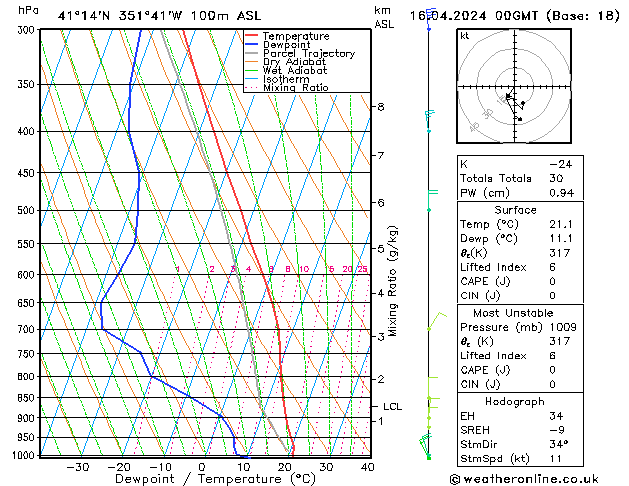Click the wind barb at 700 hPa level
Viewport: 629px width, 486px height.
pos(437,321)
